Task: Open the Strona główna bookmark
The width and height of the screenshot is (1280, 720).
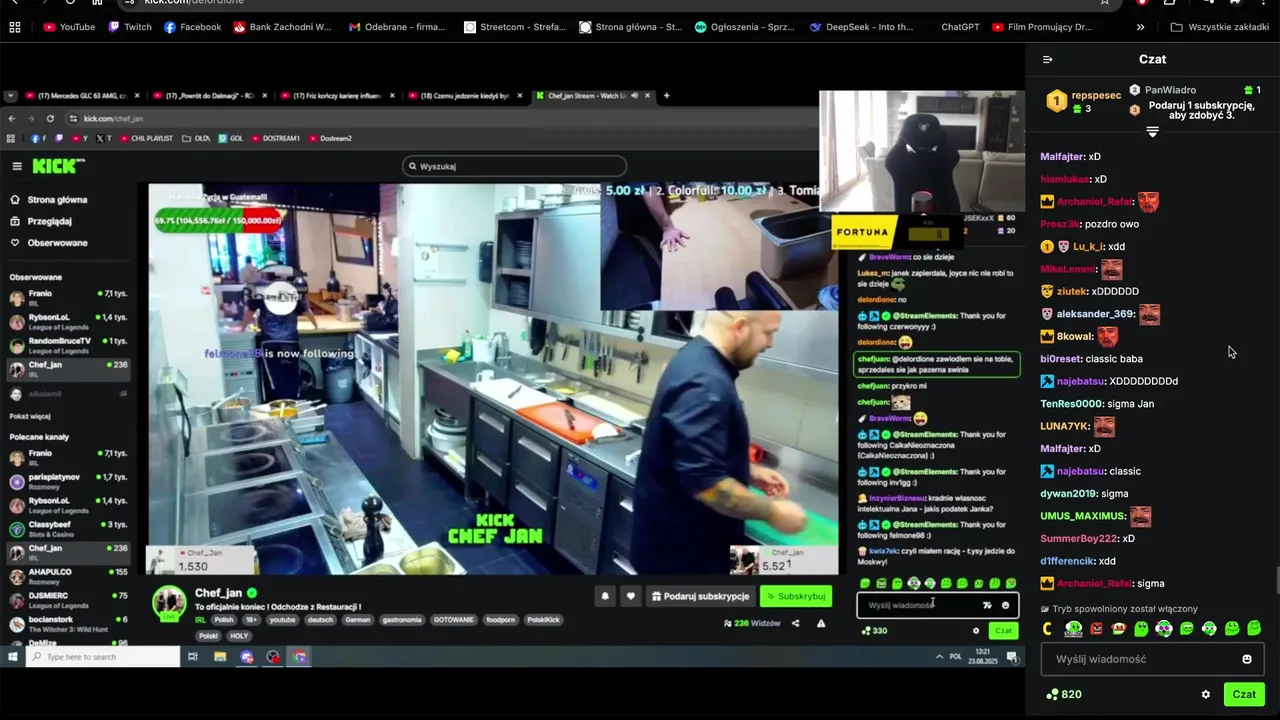Action: (630, 27)
